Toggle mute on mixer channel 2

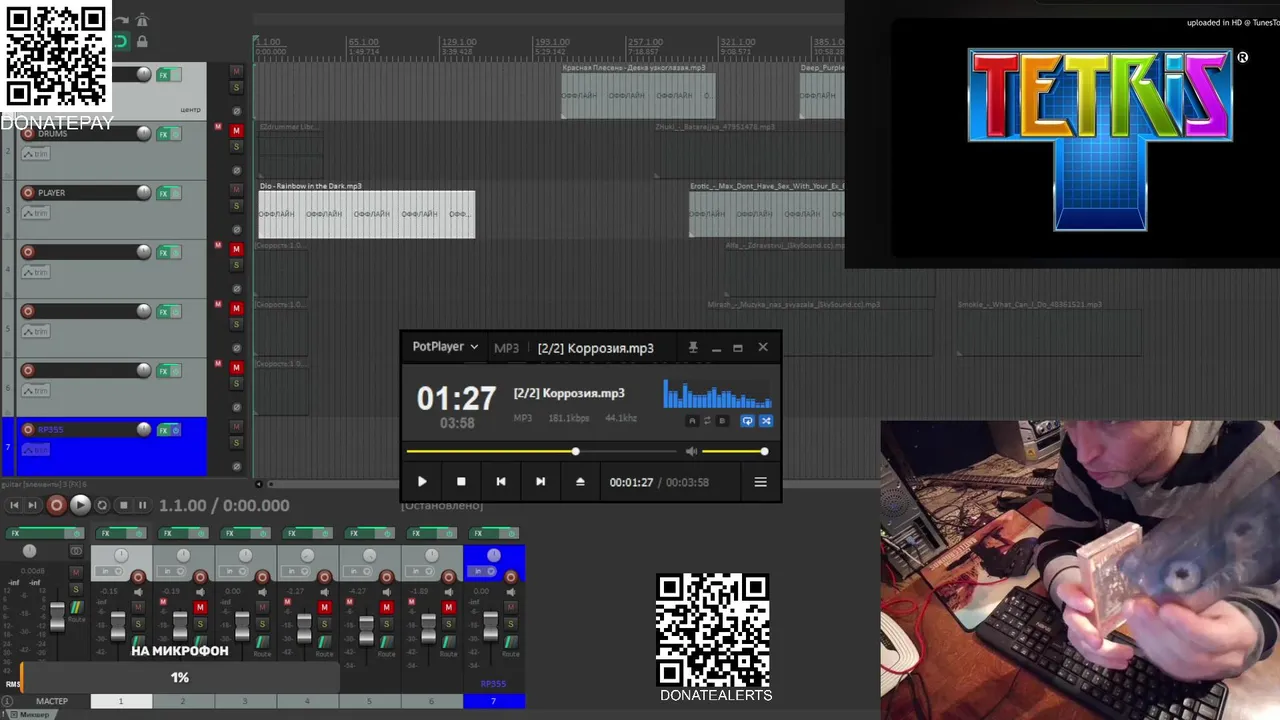click(200, 608)
